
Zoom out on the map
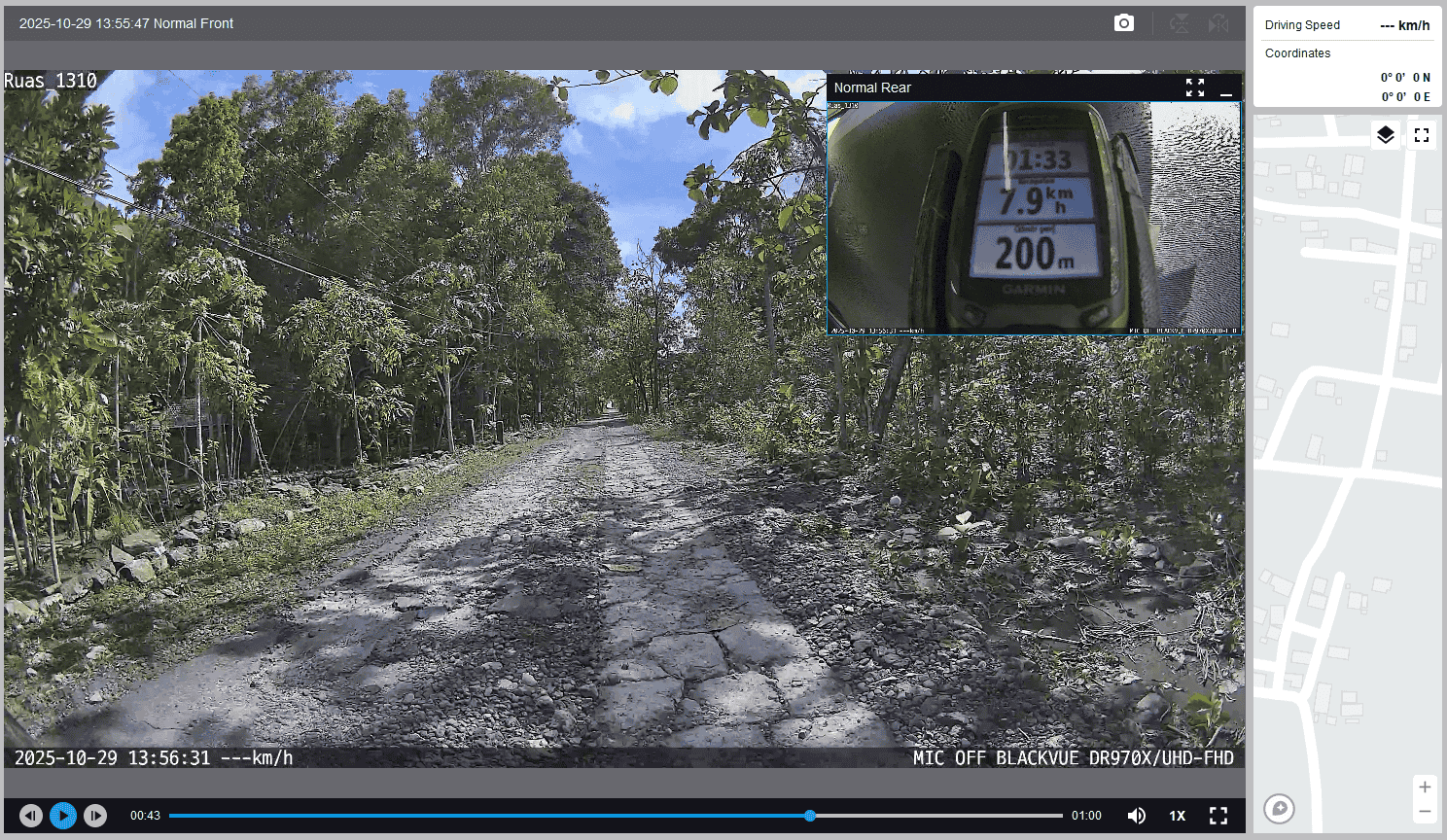pos(1425,811)
